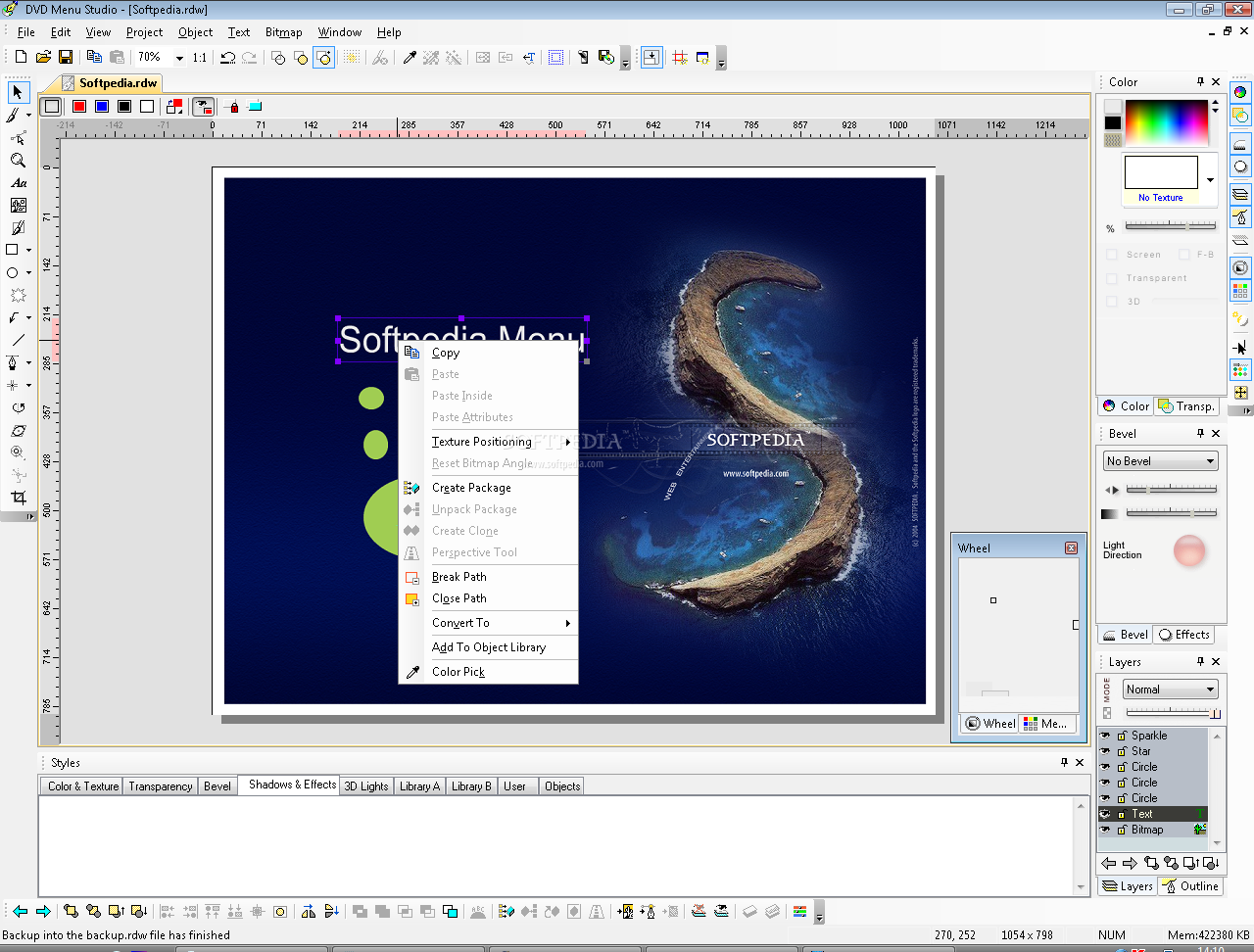Viewport: 1254px width, 952px height.
Task: Choose Color Pick from context menu
Action: pos(489,672)
